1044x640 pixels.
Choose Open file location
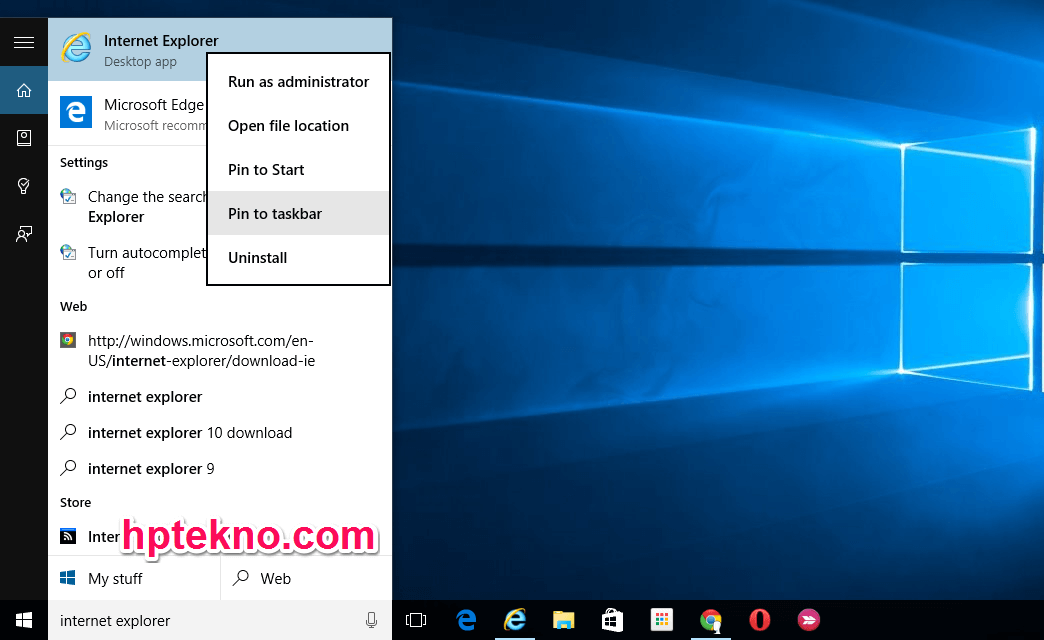[x=298, y=126]
